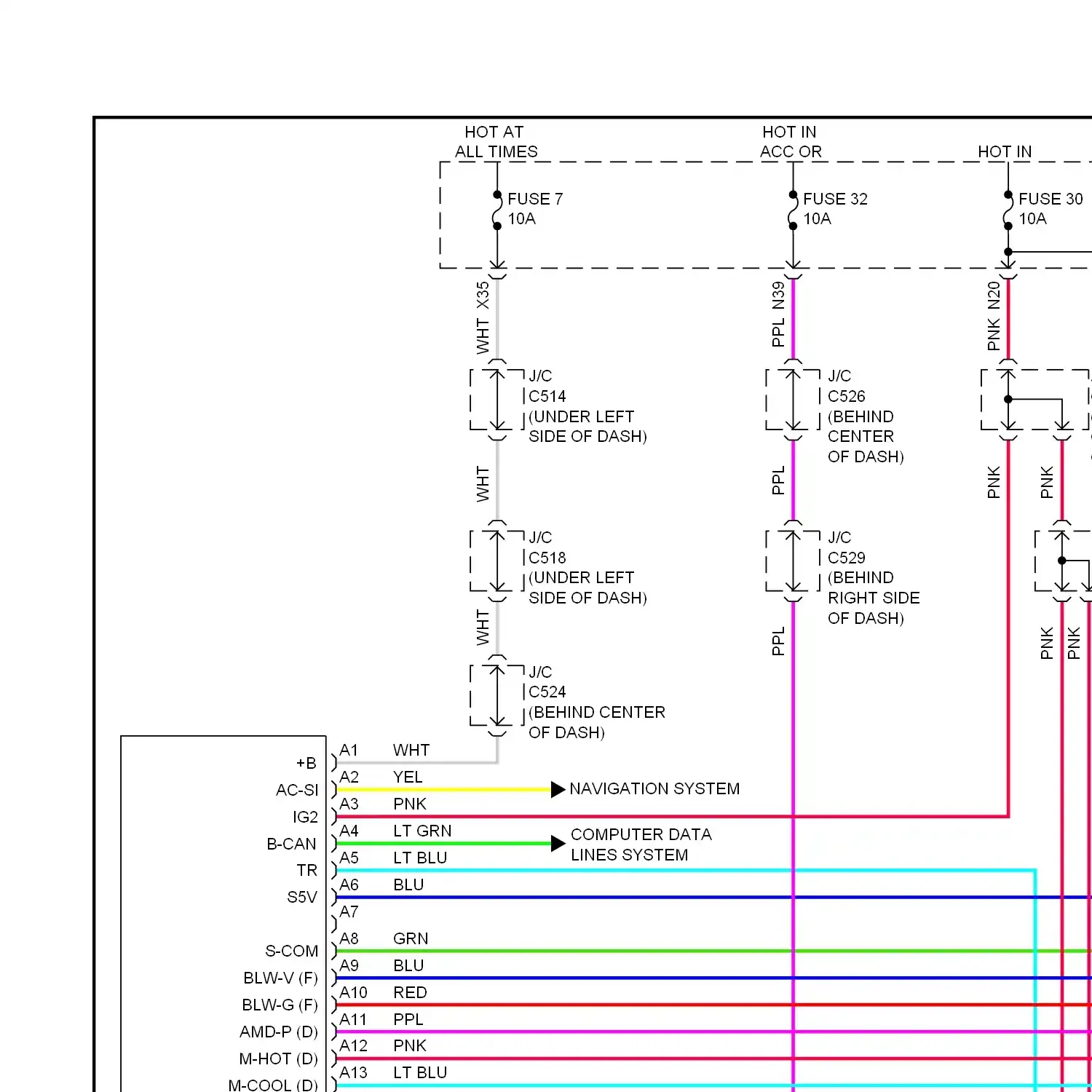Click the PNK N20 wire label
Viewport: 1092px width, 1092px height.
click(994, 316)
